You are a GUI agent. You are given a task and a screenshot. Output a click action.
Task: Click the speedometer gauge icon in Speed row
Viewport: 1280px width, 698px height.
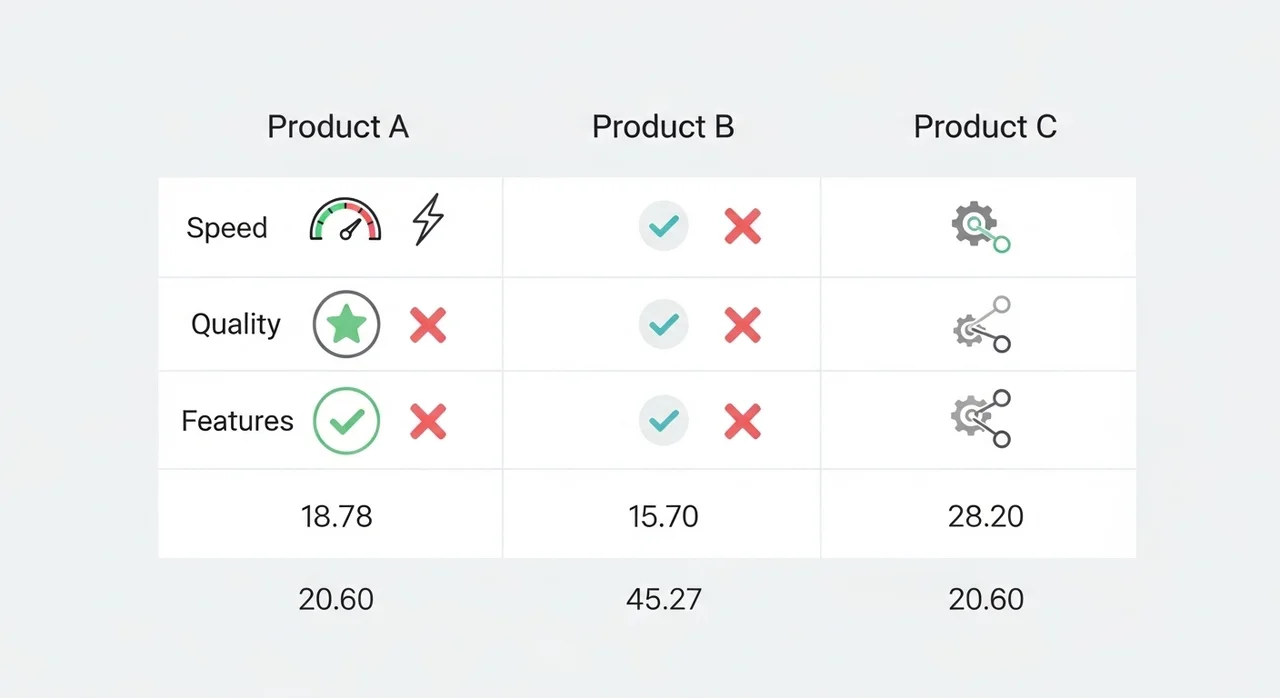click(x=346, y=221)
